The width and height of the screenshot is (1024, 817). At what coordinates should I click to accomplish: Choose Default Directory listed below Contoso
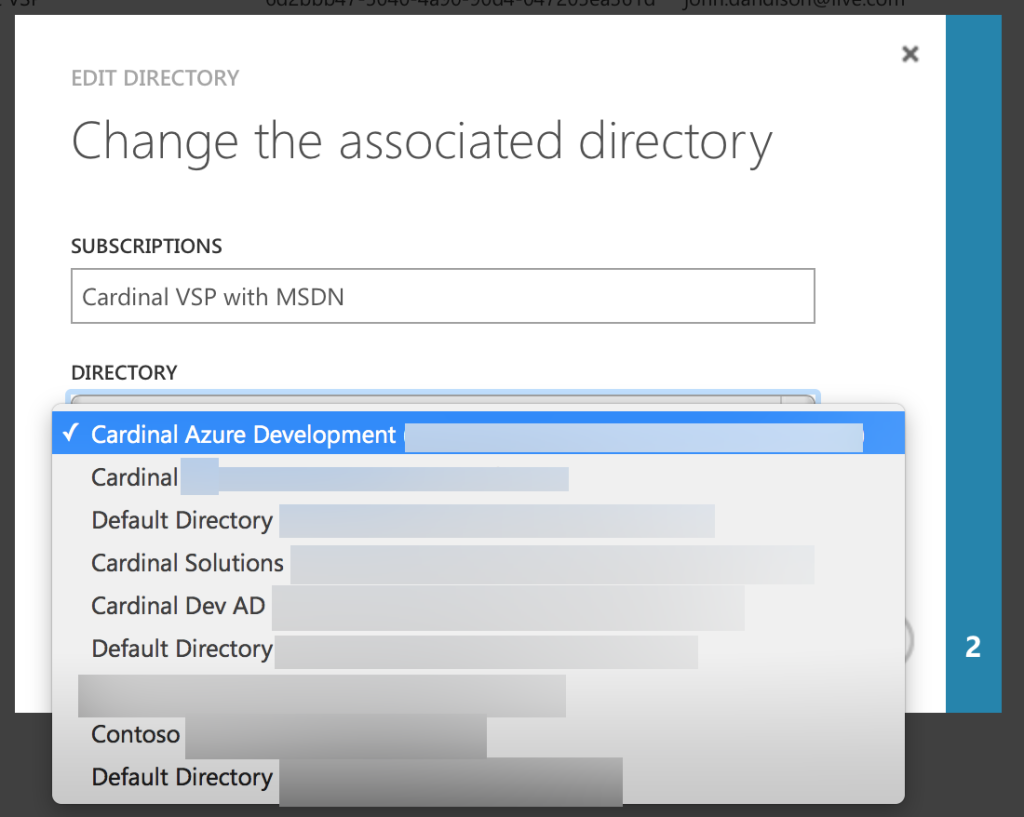tap(478, 777)
